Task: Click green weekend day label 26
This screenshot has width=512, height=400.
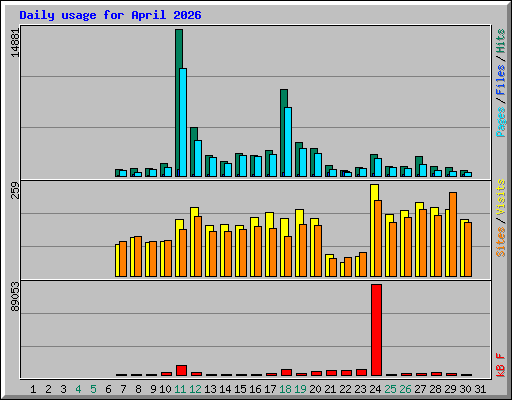Action: click(405, 389)
